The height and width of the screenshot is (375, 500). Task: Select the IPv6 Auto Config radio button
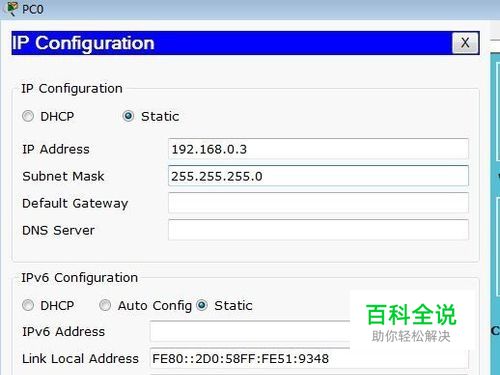pos(105,305)
